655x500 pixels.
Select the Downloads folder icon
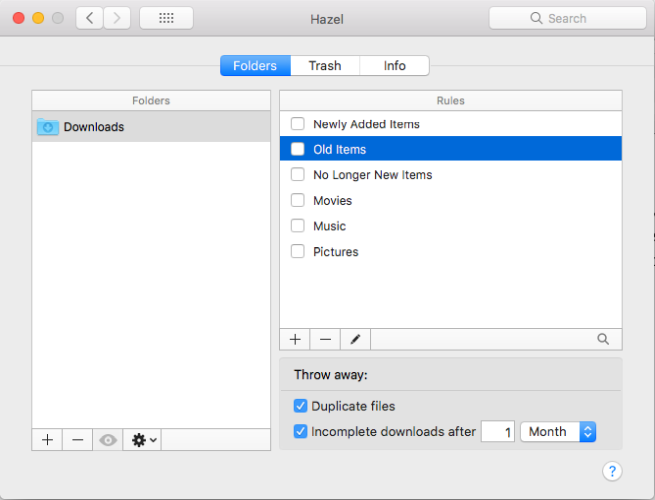pyautogui.click(x=48, y=127)
